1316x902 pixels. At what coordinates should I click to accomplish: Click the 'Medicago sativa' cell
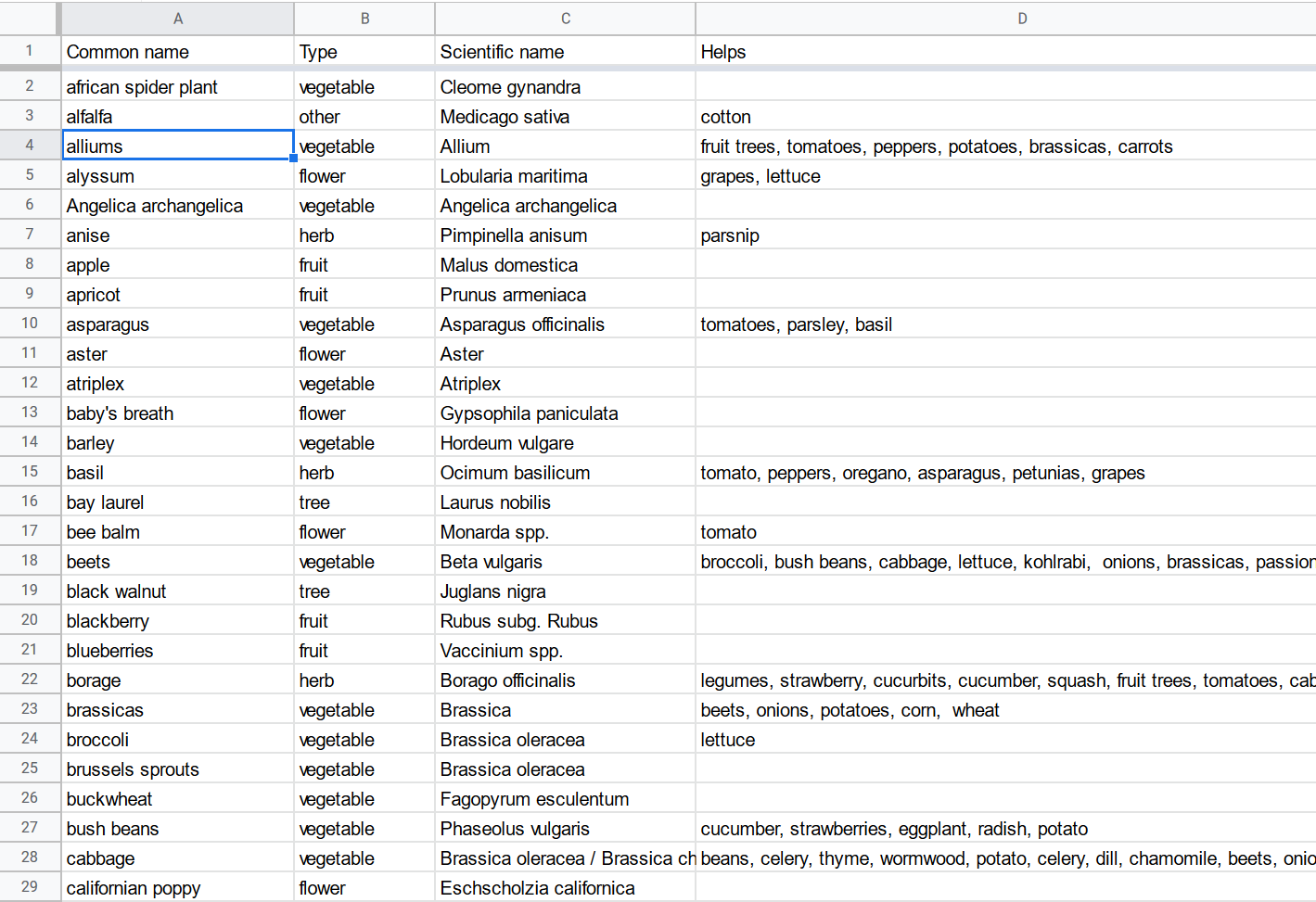pos(564,117)
